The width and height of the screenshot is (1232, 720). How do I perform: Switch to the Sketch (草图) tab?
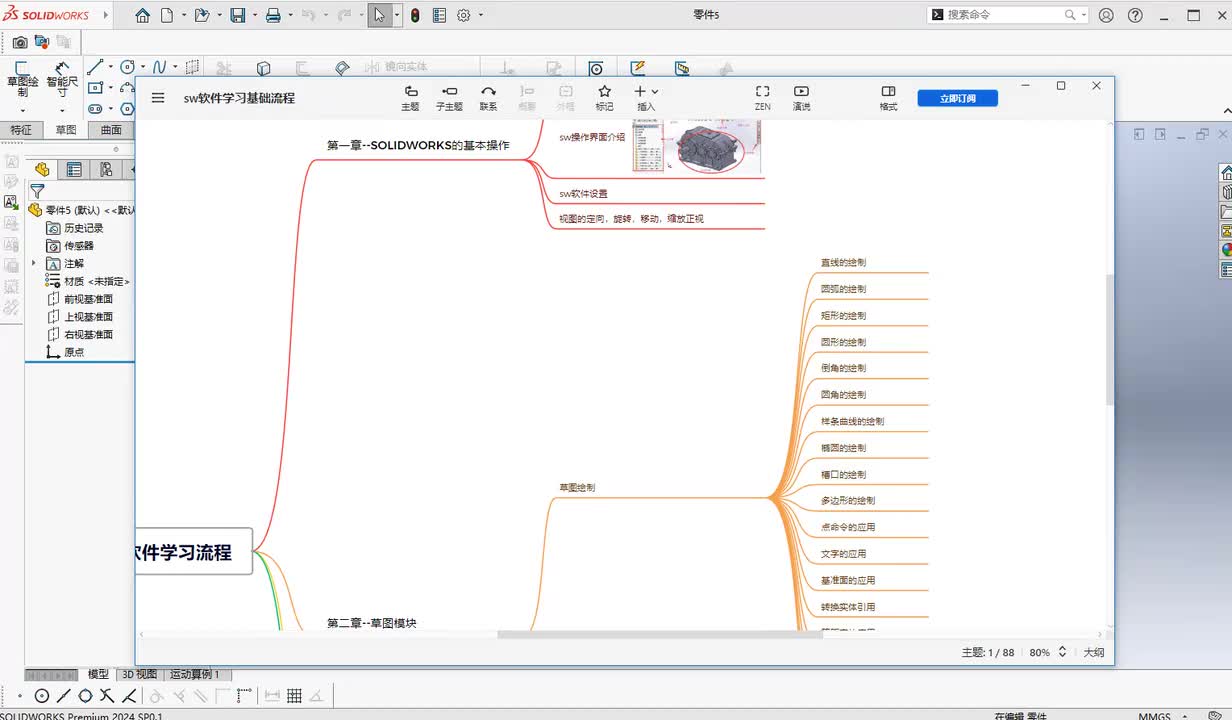(66, 130)
